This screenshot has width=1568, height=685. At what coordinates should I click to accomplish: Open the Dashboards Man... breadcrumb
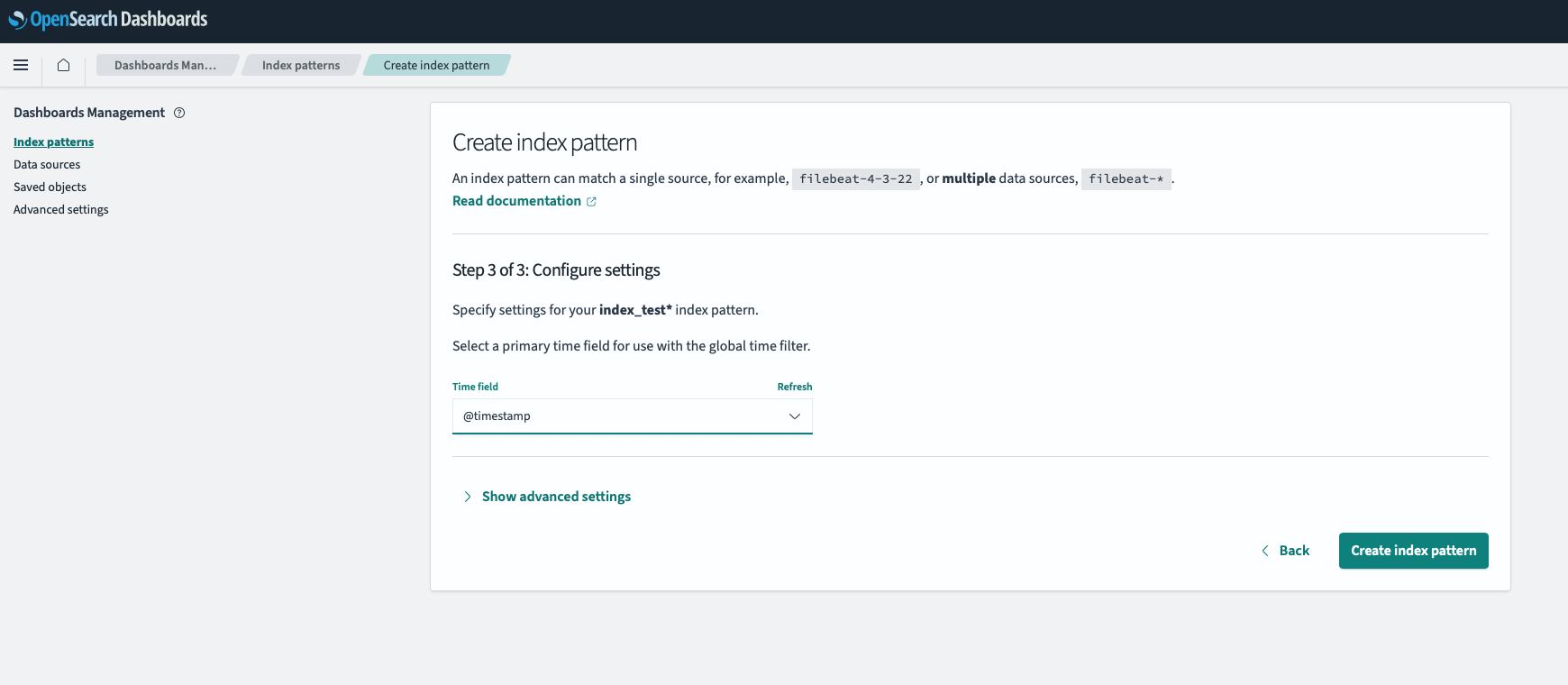tap(166, 65)
